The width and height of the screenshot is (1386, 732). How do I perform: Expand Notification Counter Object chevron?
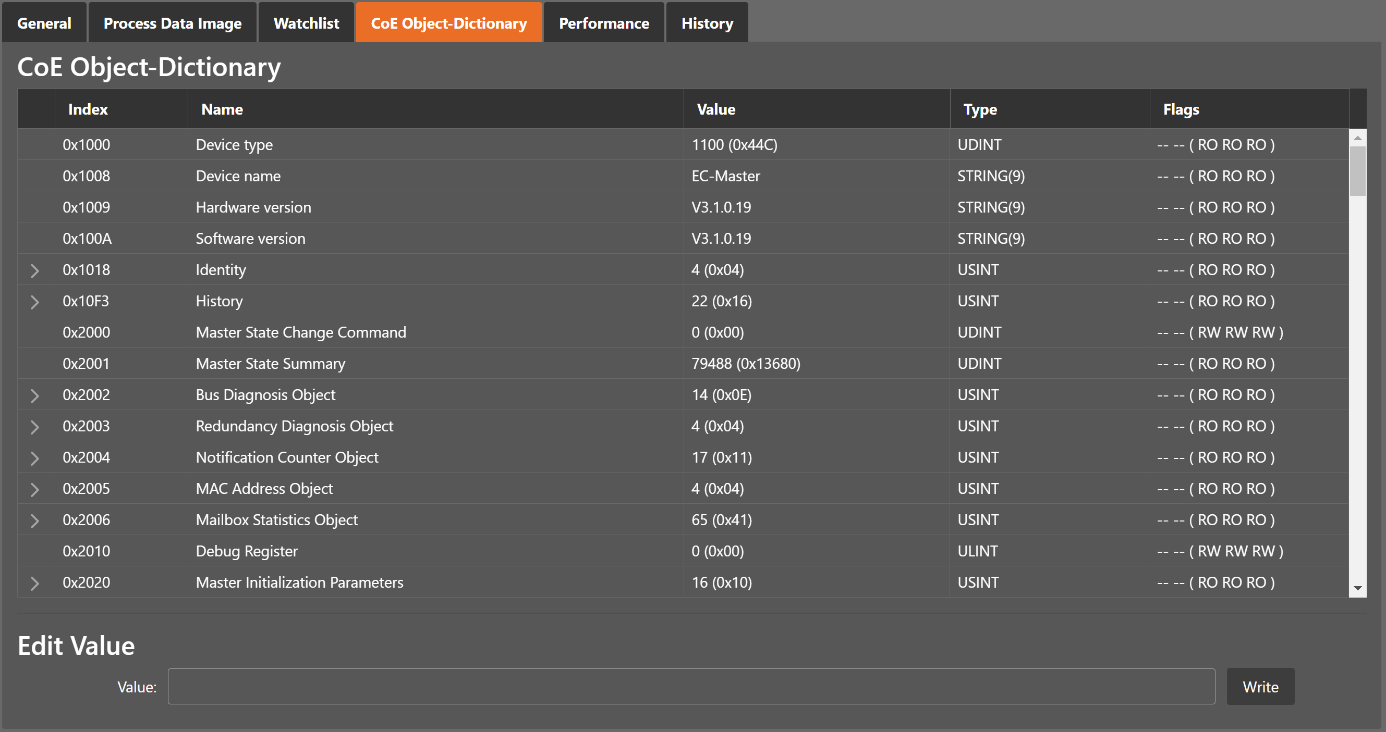tap(35, 458)
